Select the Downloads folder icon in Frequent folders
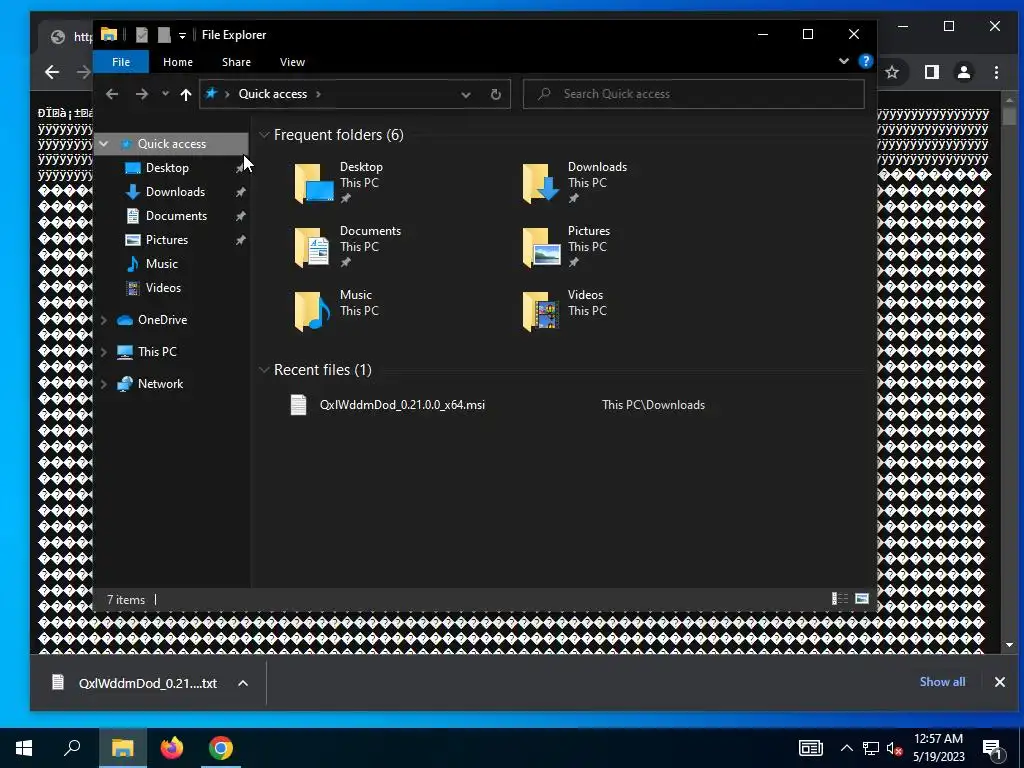 coord(541,183)
